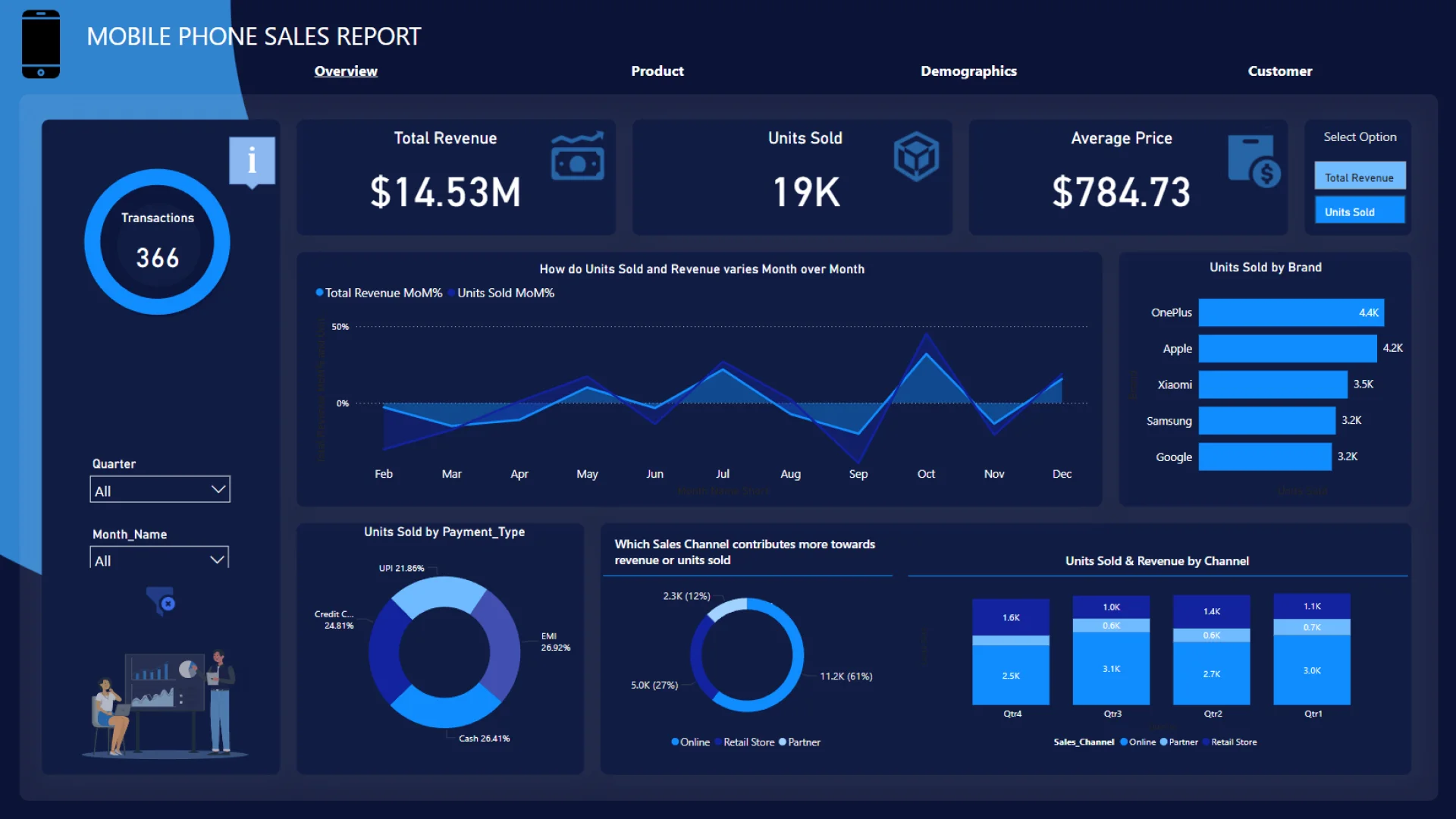The width and height of the screenshot is (1456, 819).
Task: Select the Total Revenue option
Action: 1359,177
